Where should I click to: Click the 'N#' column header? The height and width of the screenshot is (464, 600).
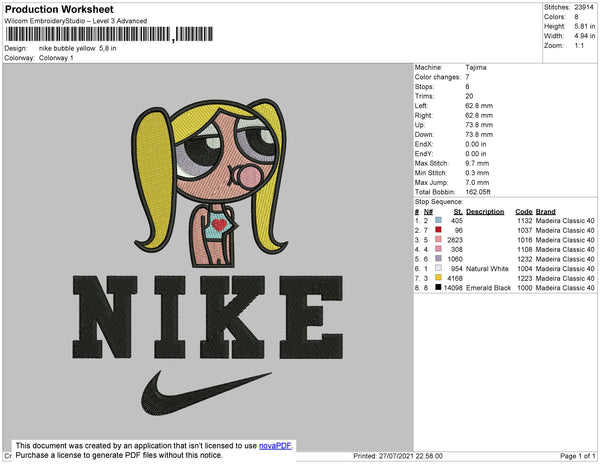(428, 212)
